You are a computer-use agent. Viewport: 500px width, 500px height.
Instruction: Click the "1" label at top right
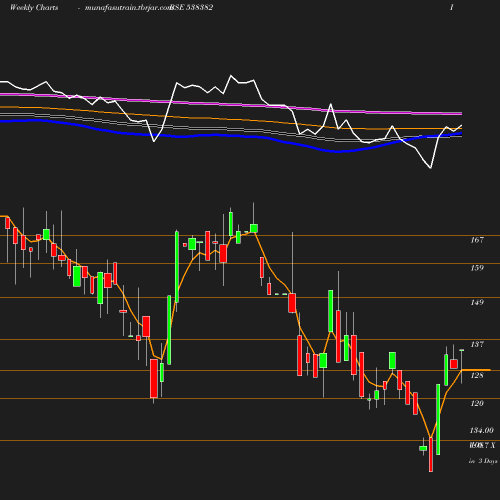pos(452,7)
